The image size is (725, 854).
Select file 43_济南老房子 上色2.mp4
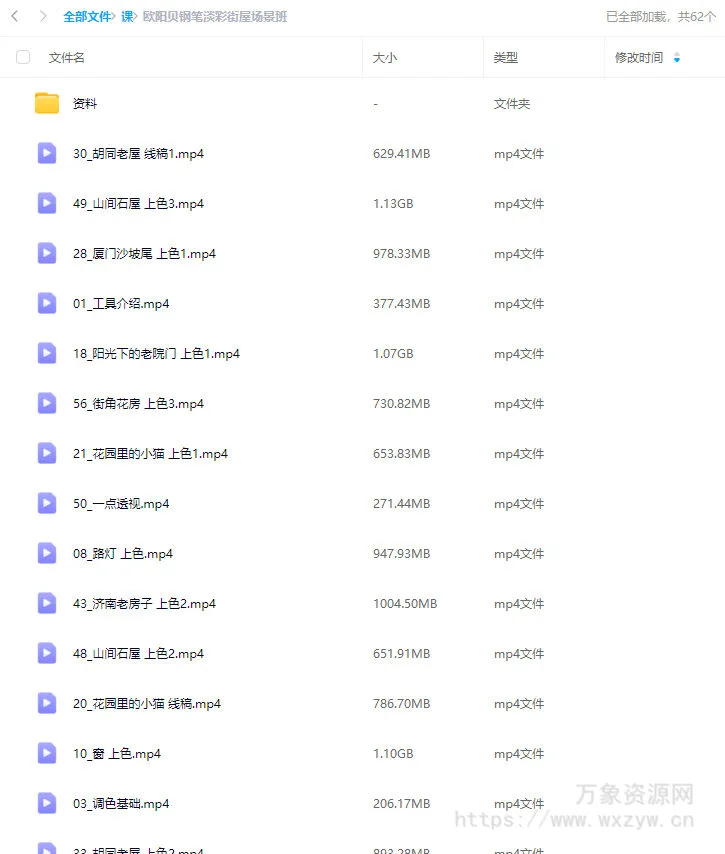(144, 603)
